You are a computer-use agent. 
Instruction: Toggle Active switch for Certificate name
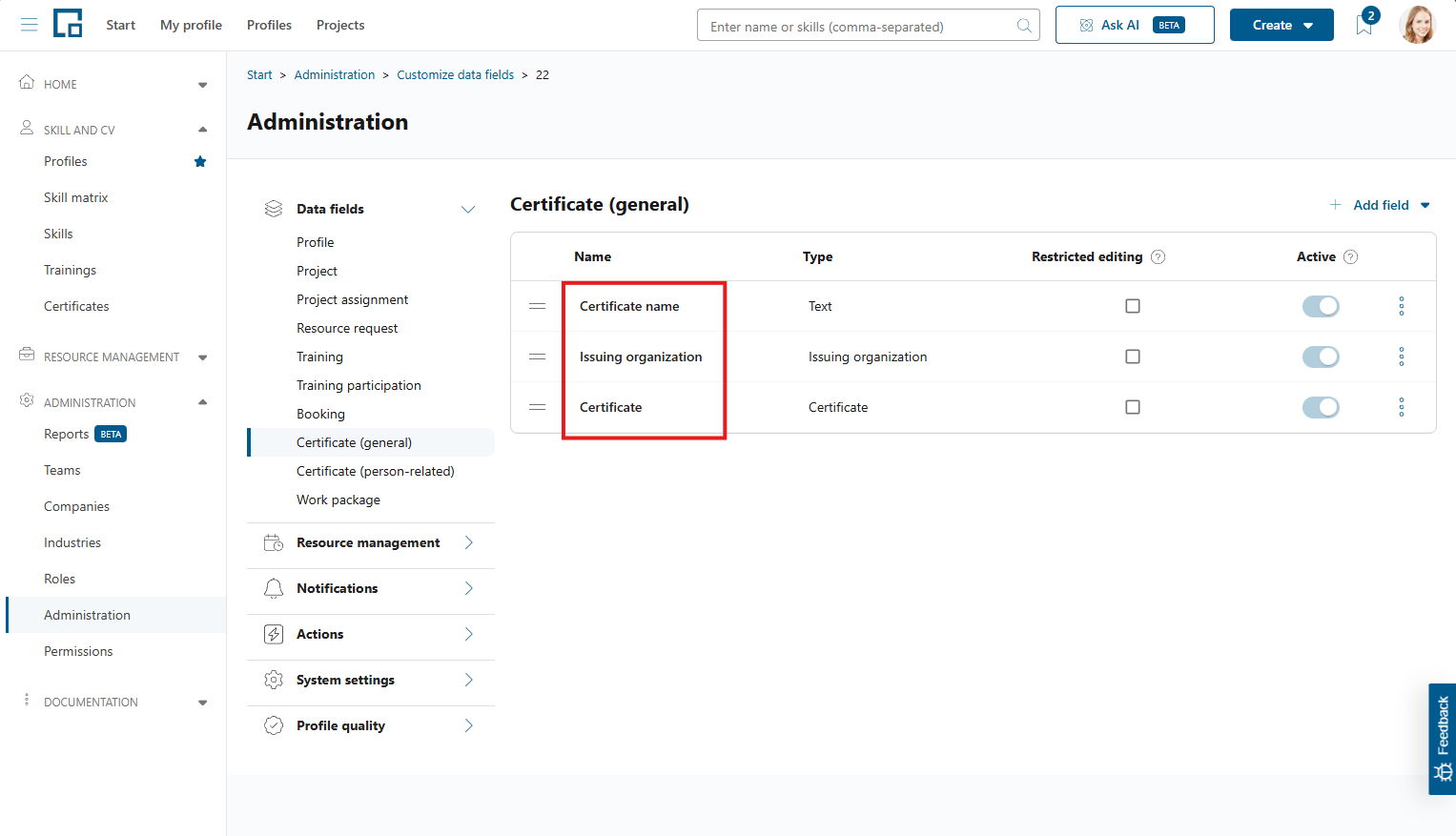coord(1321,306)
